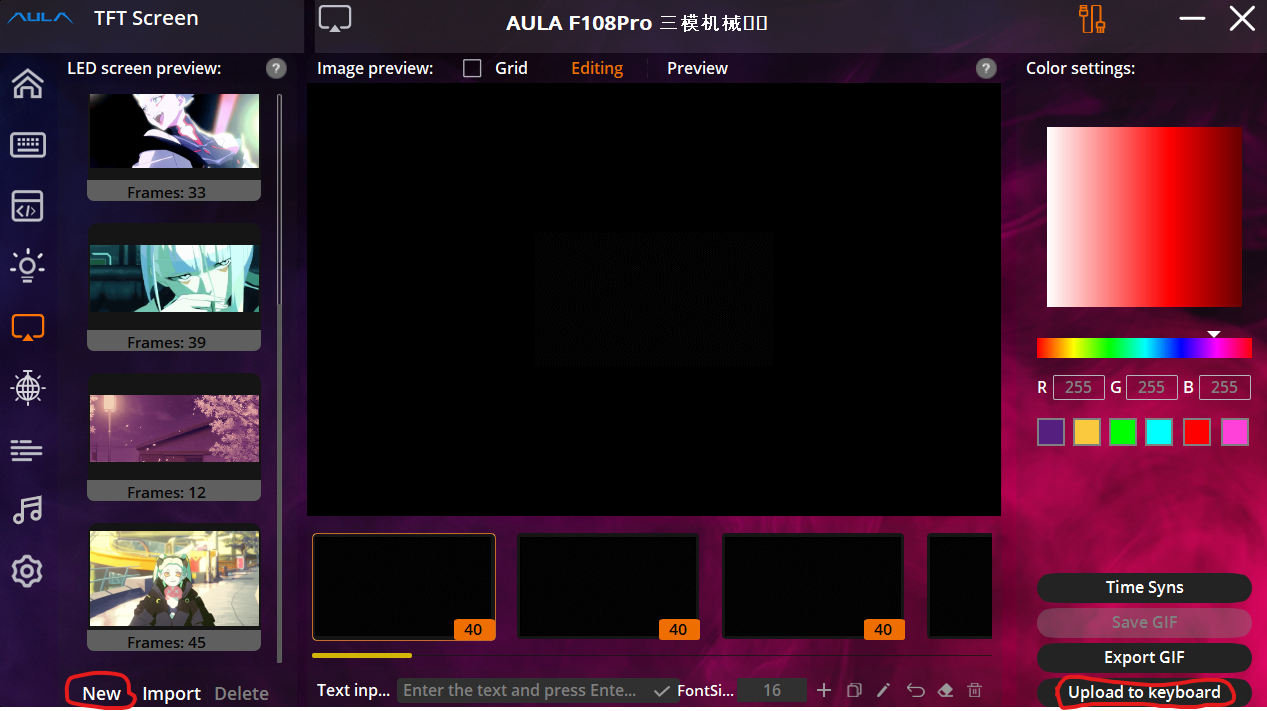
Task: Click inside the red saturation color picker
Action: tap(1144, 217)
